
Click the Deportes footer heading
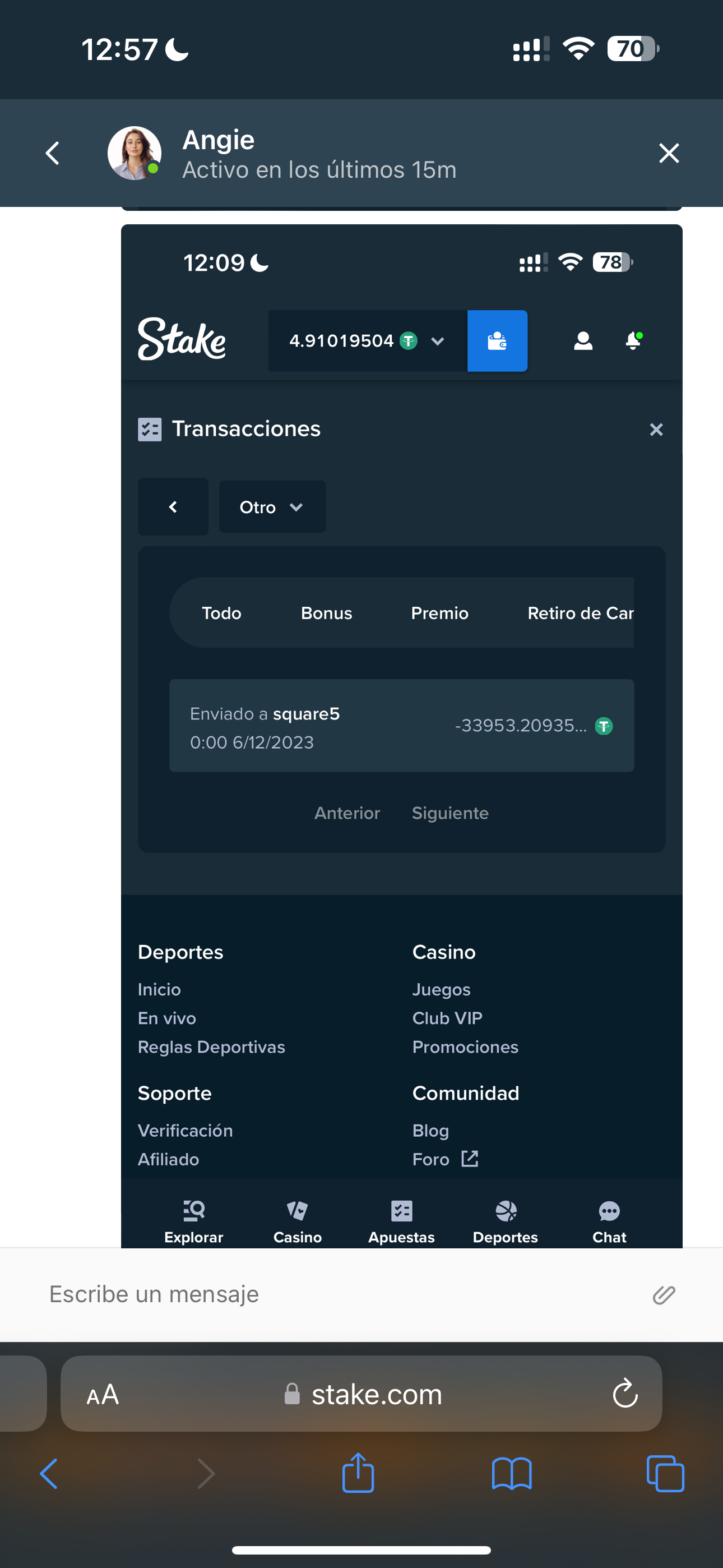pyautogui.click(x=180, y=952)
